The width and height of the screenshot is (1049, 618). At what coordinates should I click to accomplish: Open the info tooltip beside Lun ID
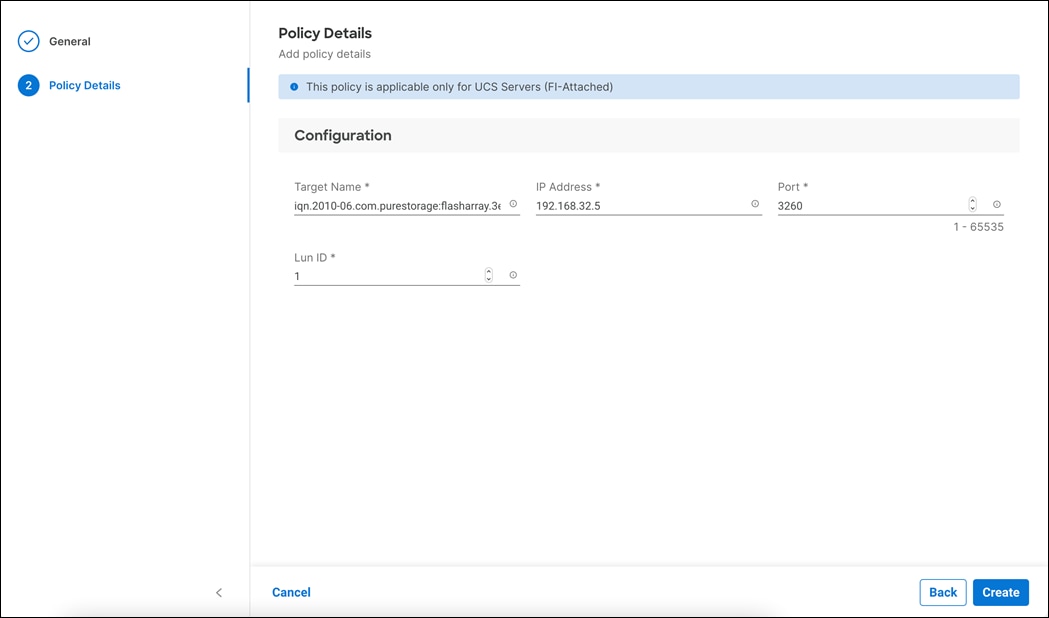pos(512,275)
